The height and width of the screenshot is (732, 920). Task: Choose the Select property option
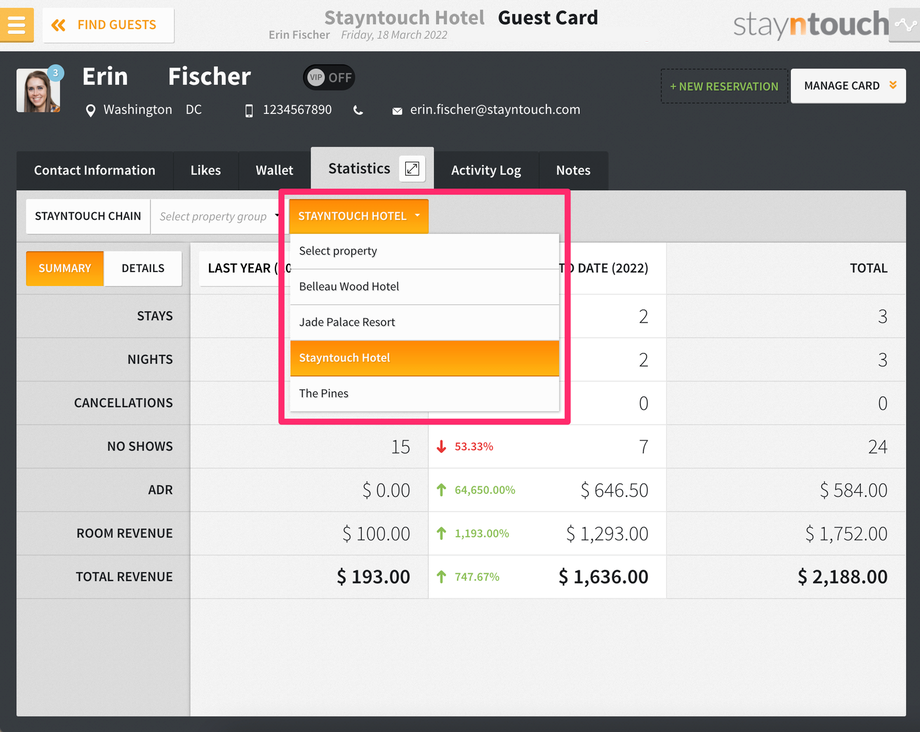pyautogui.click(x=424, y=251)
